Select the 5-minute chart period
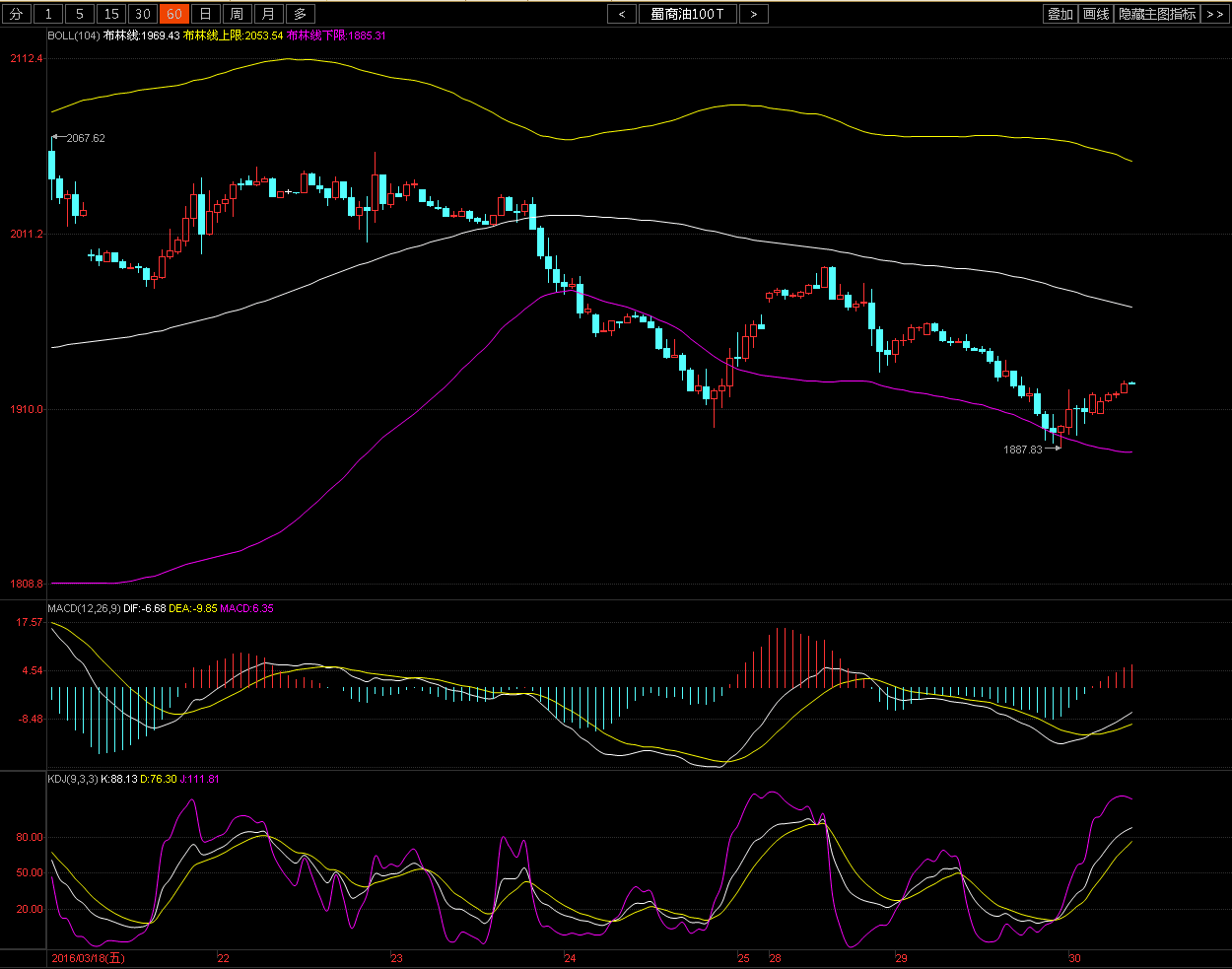1232x969 pixels. tap(80, 14)
